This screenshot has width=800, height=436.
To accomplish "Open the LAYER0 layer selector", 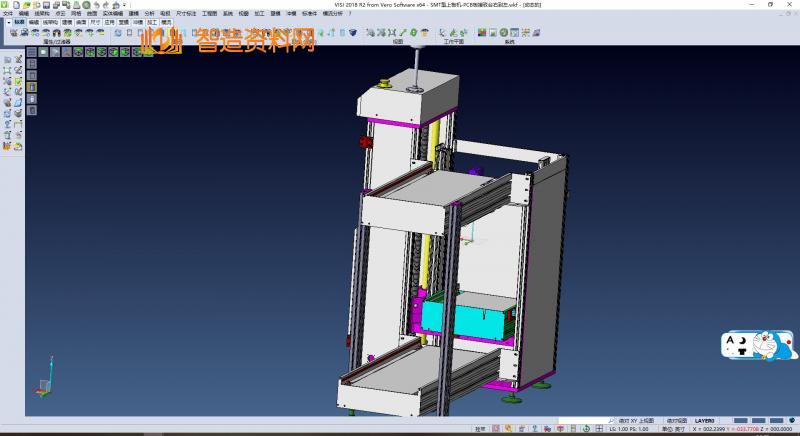I will tap(706, 420).
